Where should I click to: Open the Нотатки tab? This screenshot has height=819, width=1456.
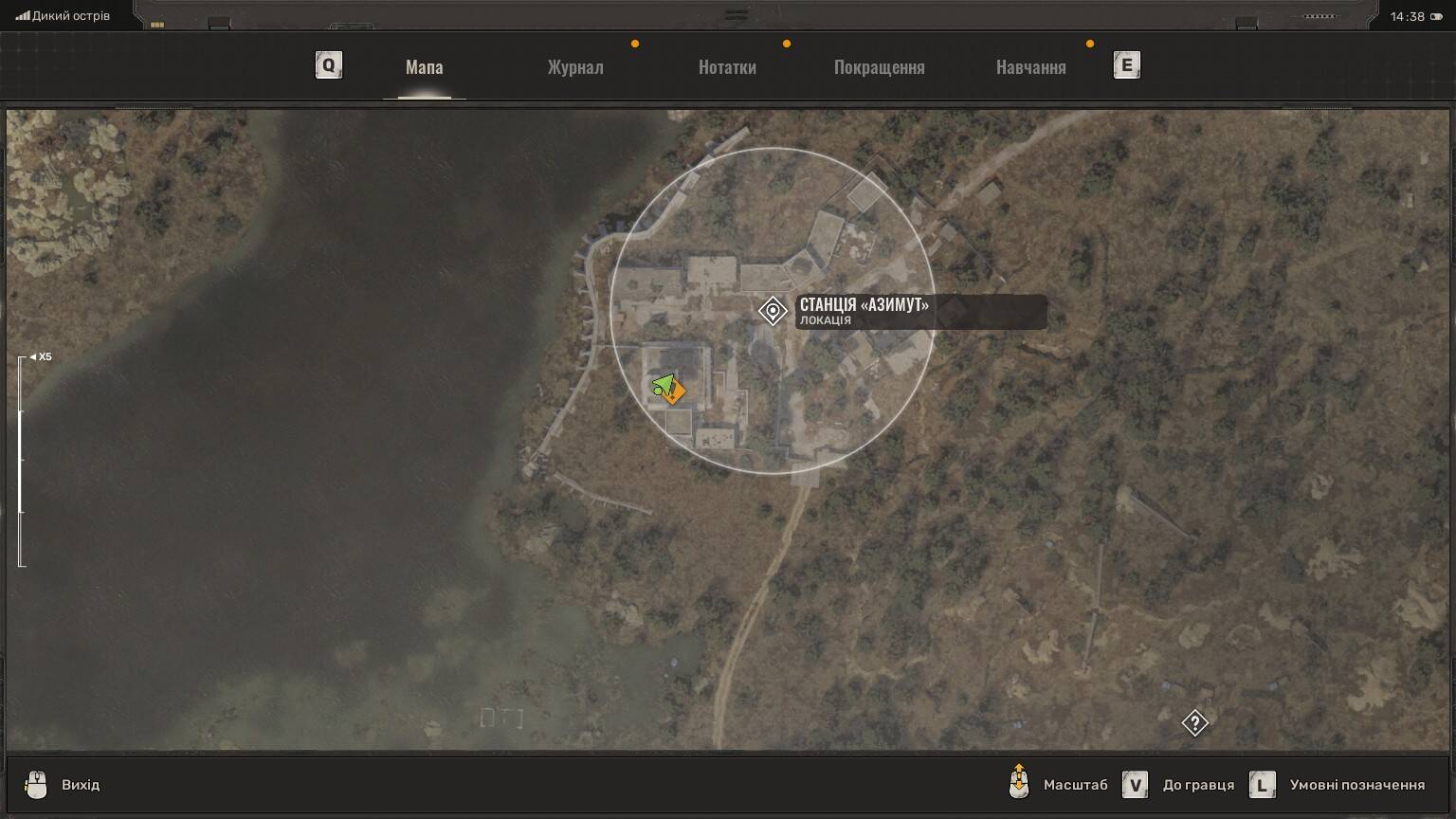[727, 67]
